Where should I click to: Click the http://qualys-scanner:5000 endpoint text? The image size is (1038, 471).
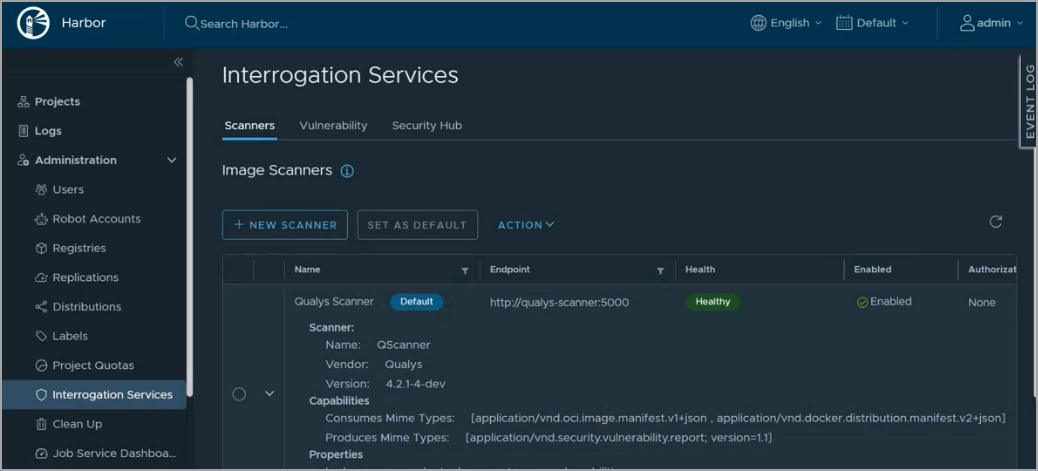559,303
